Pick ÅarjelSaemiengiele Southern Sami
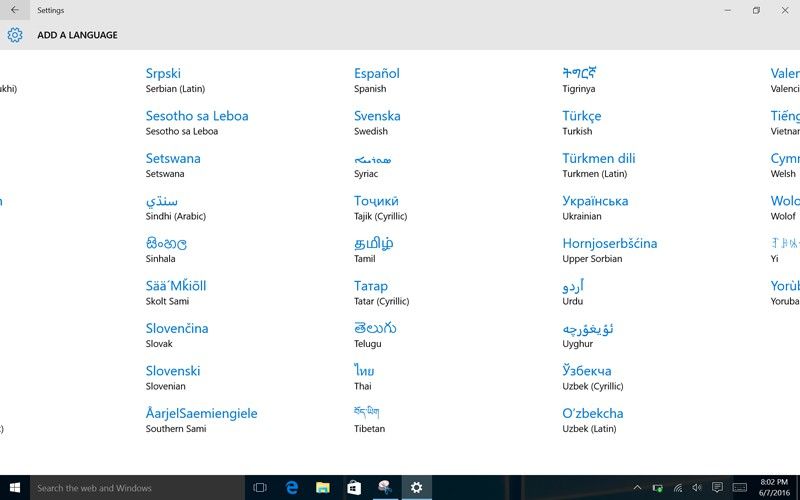This screenshot has height=500, width=800. [x=202, y=420]
